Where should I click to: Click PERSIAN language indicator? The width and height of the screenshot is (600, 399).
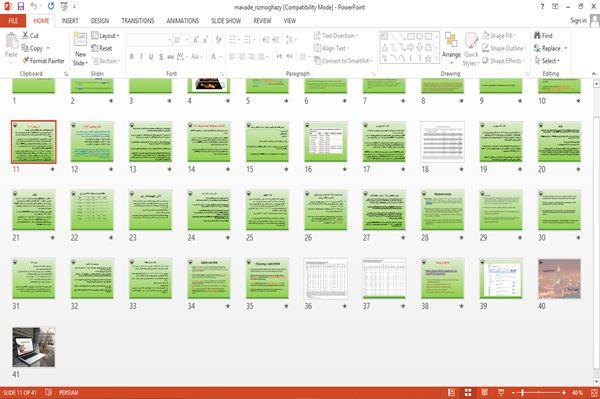click(68, 392)
